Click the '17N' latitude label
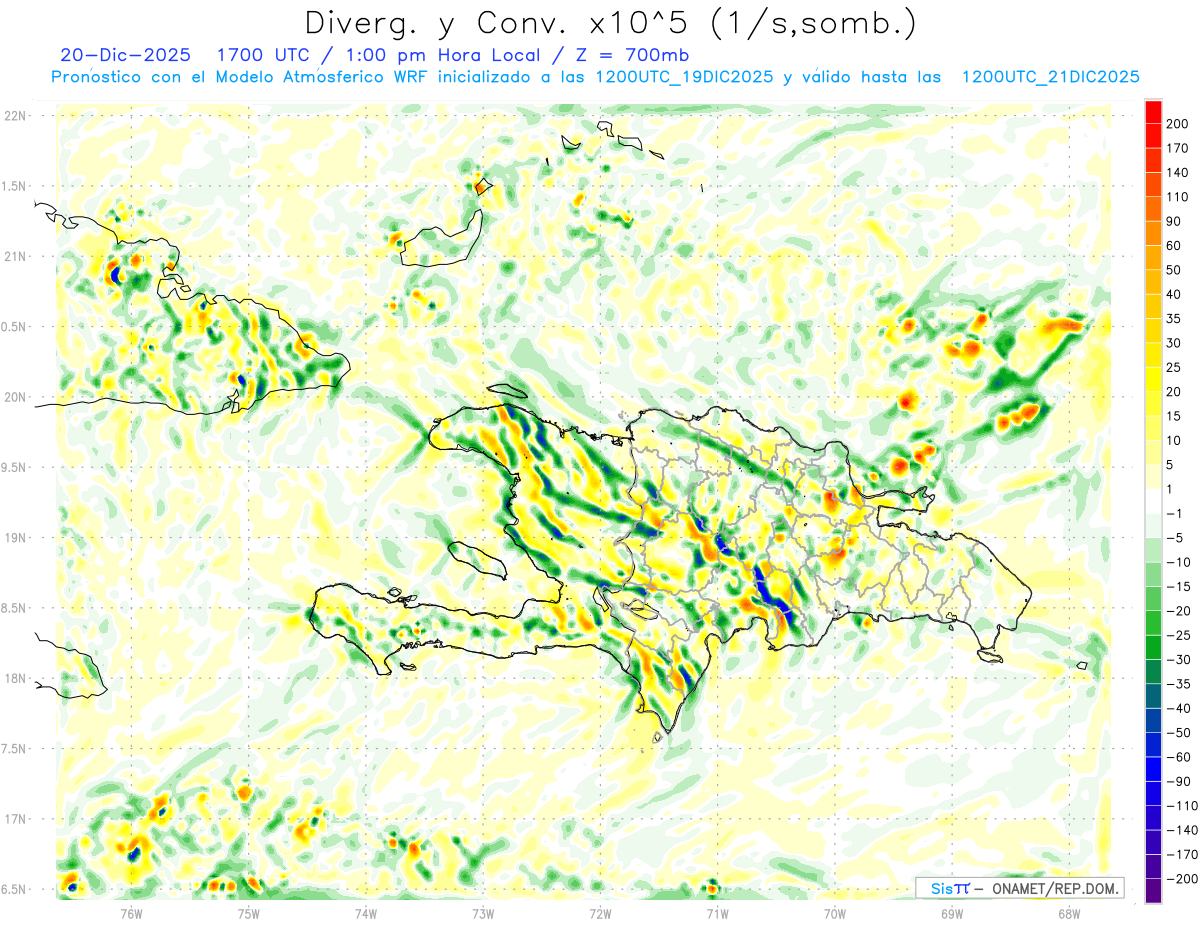 pyautogui.click(x=14, y=820)
